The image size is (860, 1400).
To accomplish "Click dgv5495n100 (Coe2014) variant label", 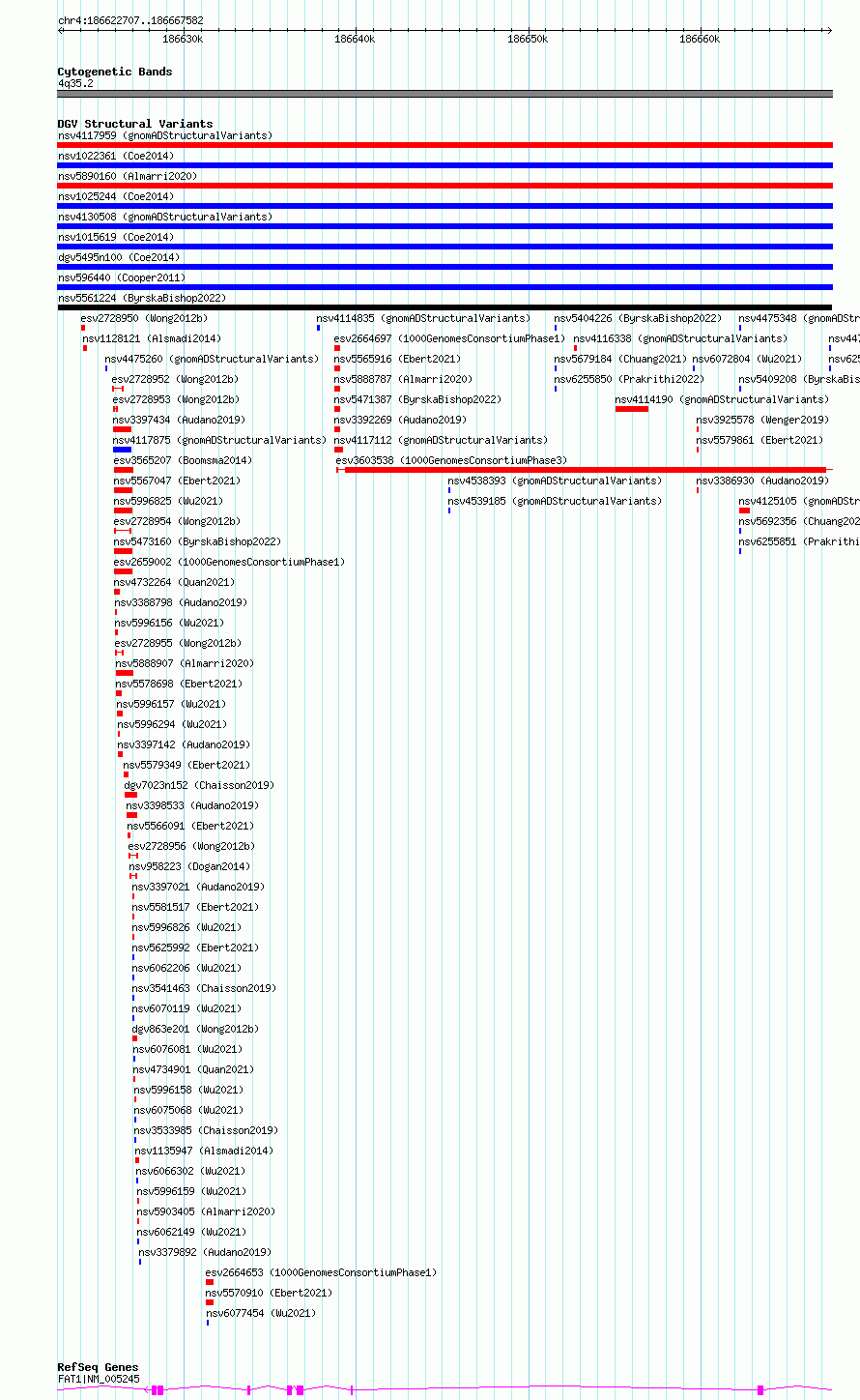I will point(119,257).
